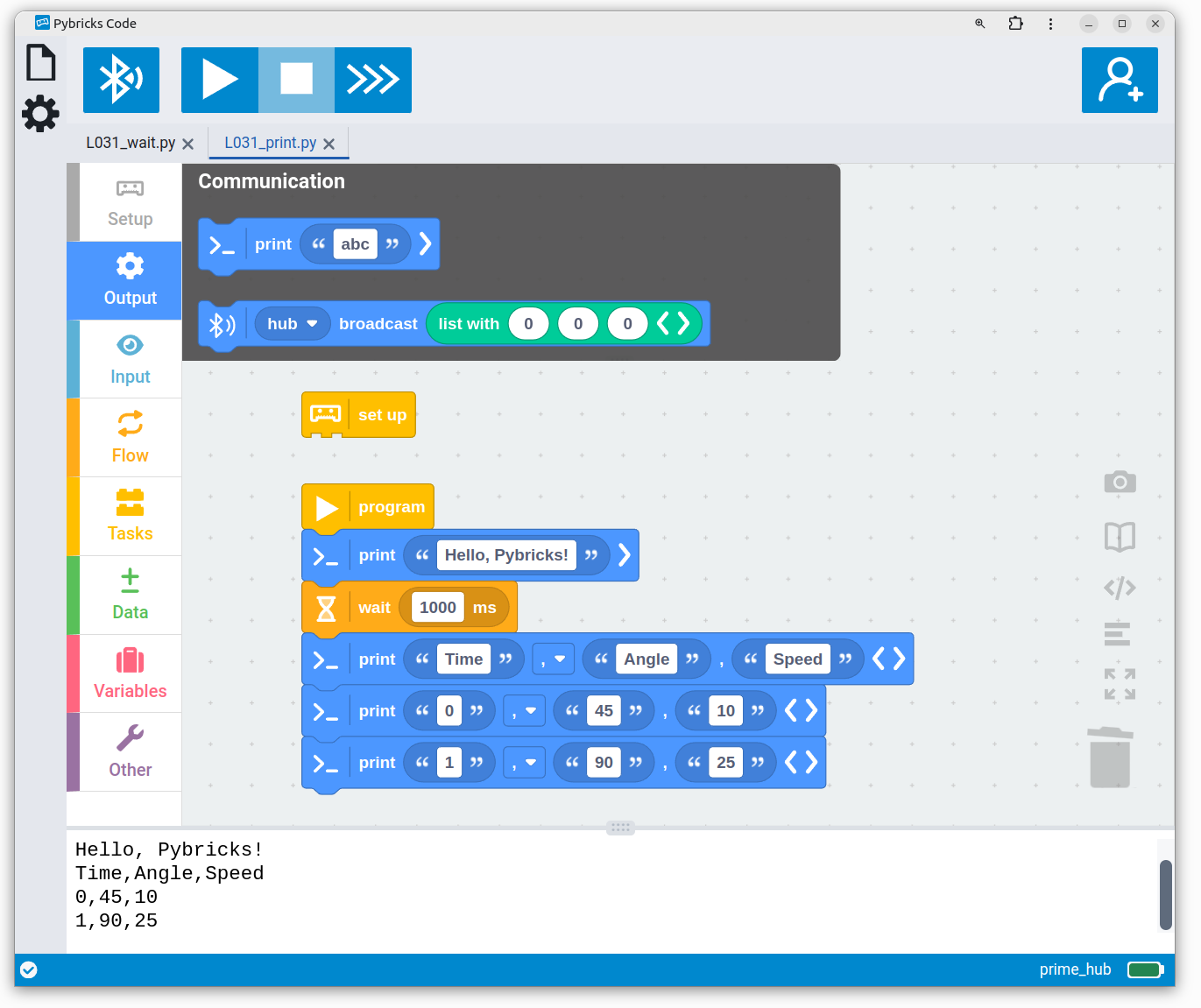Screen dimensions: 1201x1008
Task: Click terminal output line 'Time,Angle,Speed'
Action: [x=169, y=873]
